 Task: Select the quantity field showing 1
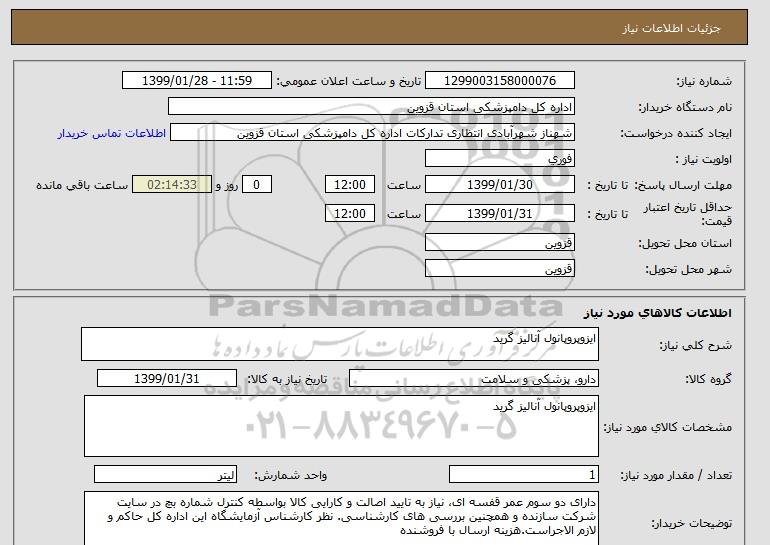pos(524,475)
